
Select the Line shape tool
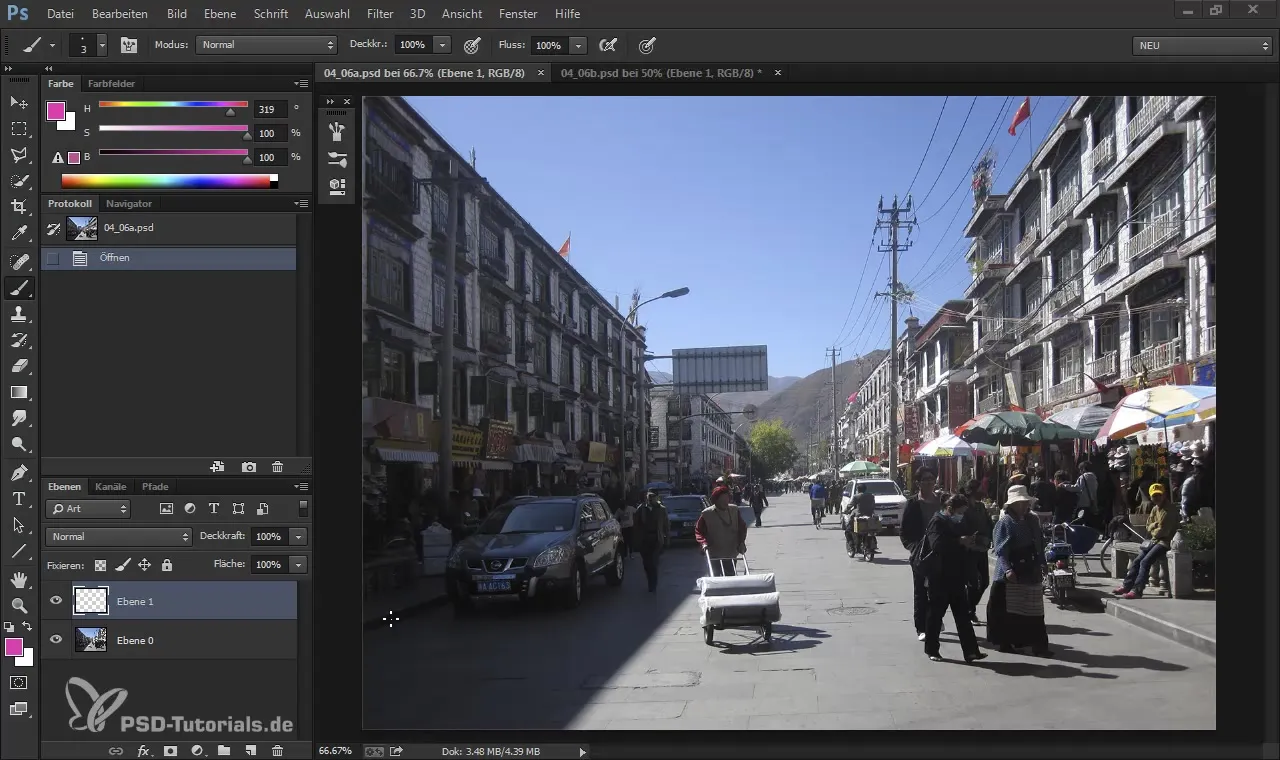coord(19,550)
